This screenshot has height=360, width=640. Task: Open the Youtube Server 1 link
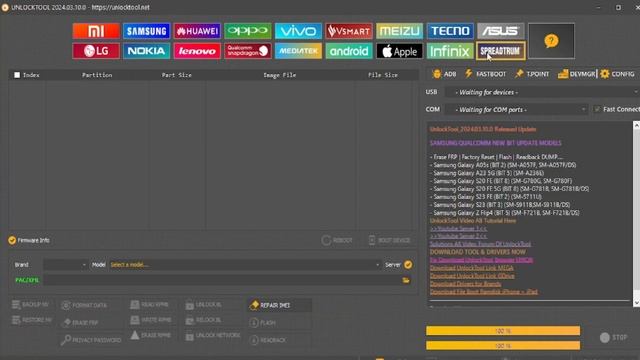[x=458, y=229]
